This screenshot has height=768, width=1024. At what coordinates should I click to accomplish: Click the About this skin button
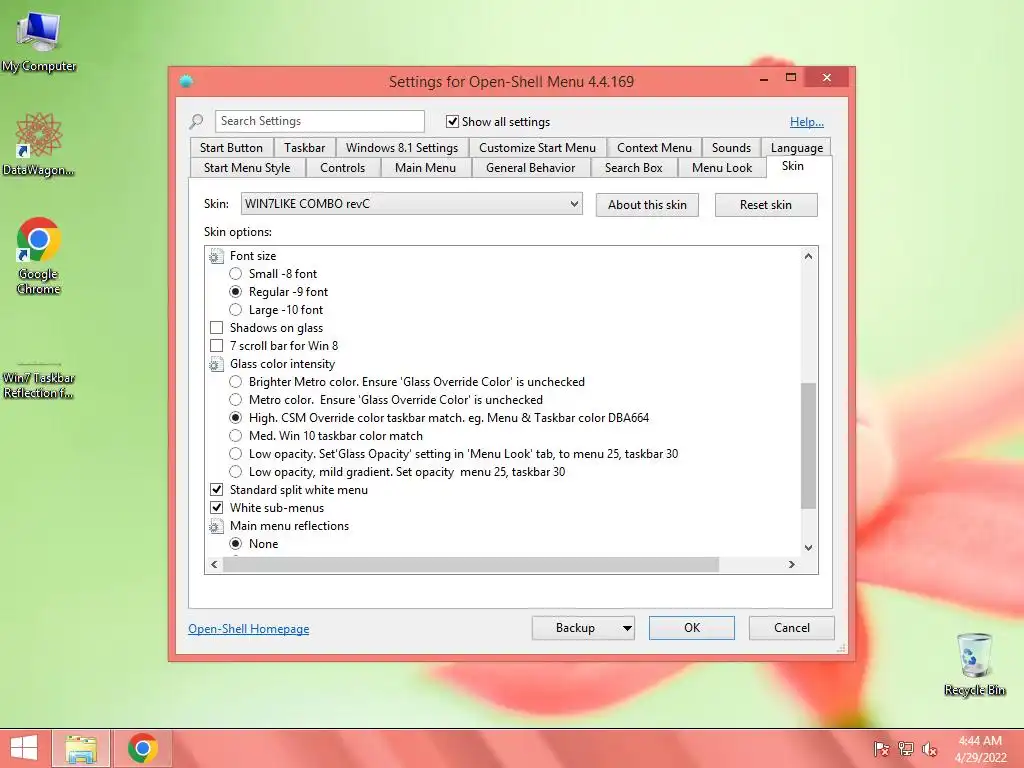click(647, 205)
